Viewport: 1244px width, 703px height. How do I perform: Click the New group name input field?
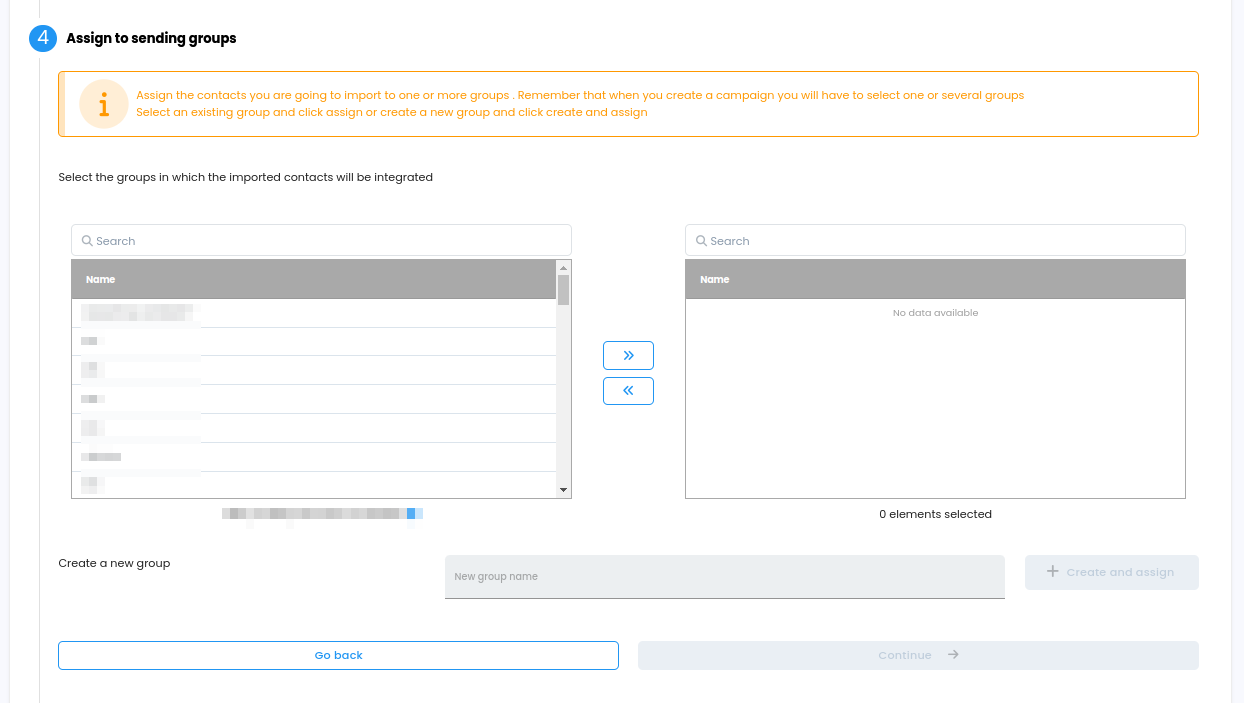(724, 577)
